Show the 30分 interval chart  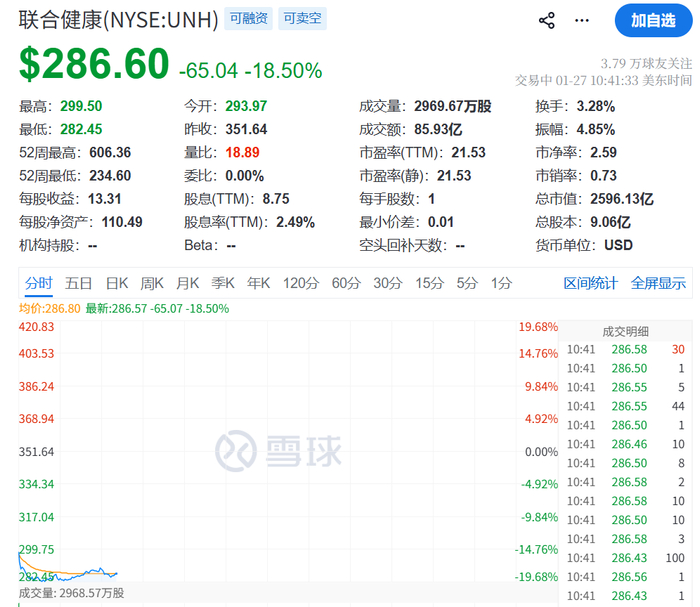tap(388, 283)
